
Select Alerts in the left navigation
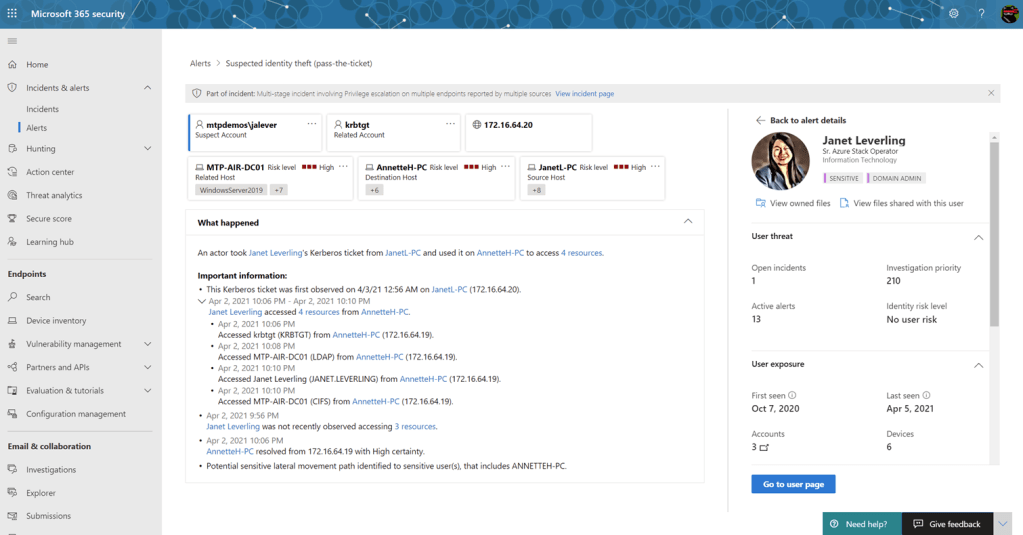(x=36, y=128)
